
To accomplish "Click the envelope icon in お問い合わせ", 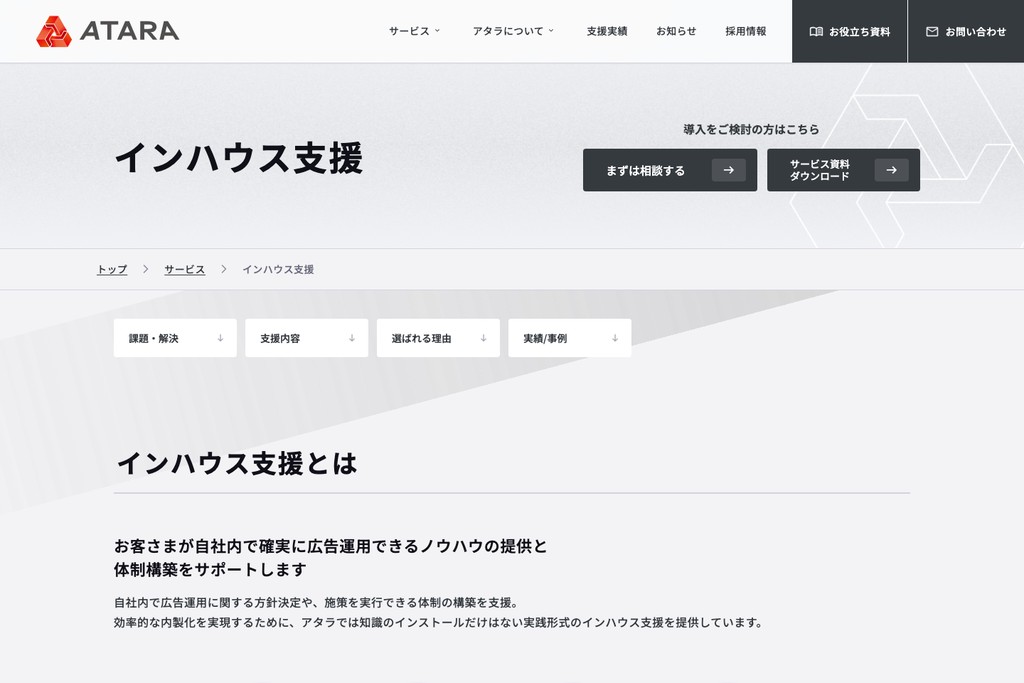I will [932, 31].
